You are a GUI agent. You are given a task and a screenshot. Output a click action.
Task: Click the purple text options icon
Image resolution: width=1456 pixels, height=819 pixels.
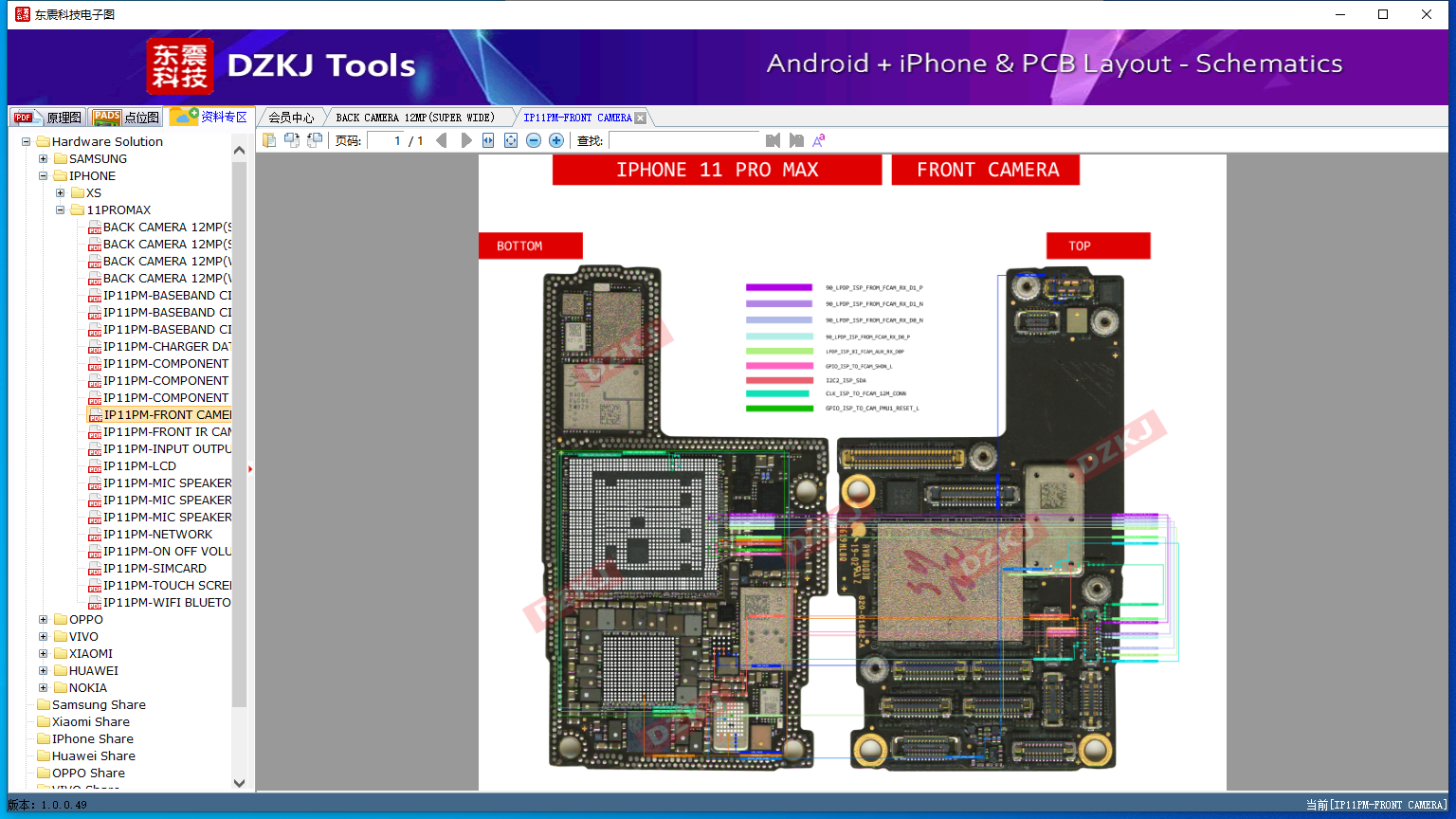click(819, 140)
